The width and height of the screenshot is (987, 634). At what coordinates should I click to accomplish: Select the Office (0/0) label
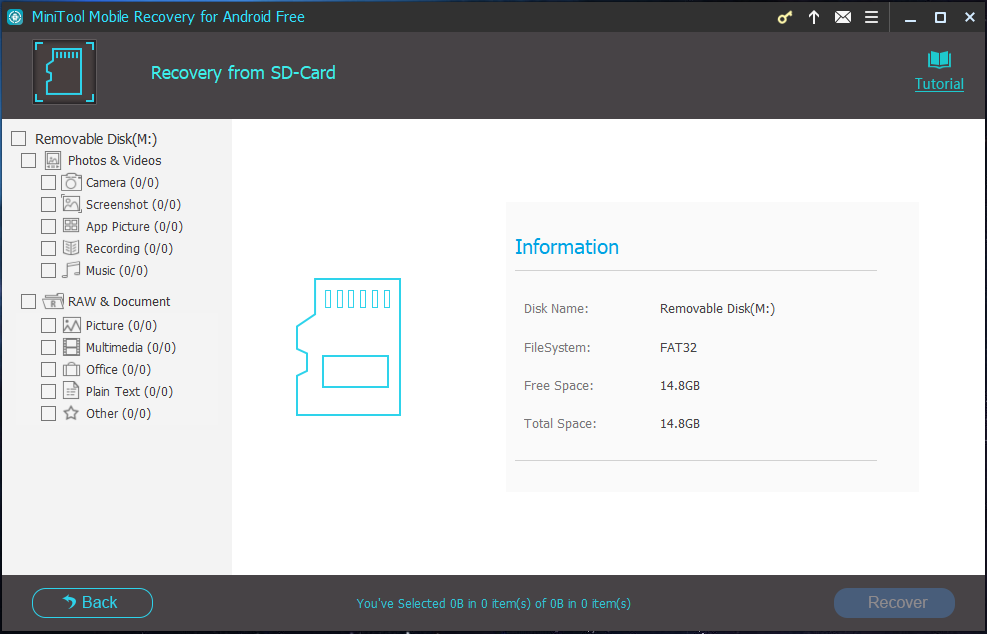(118, 369)
